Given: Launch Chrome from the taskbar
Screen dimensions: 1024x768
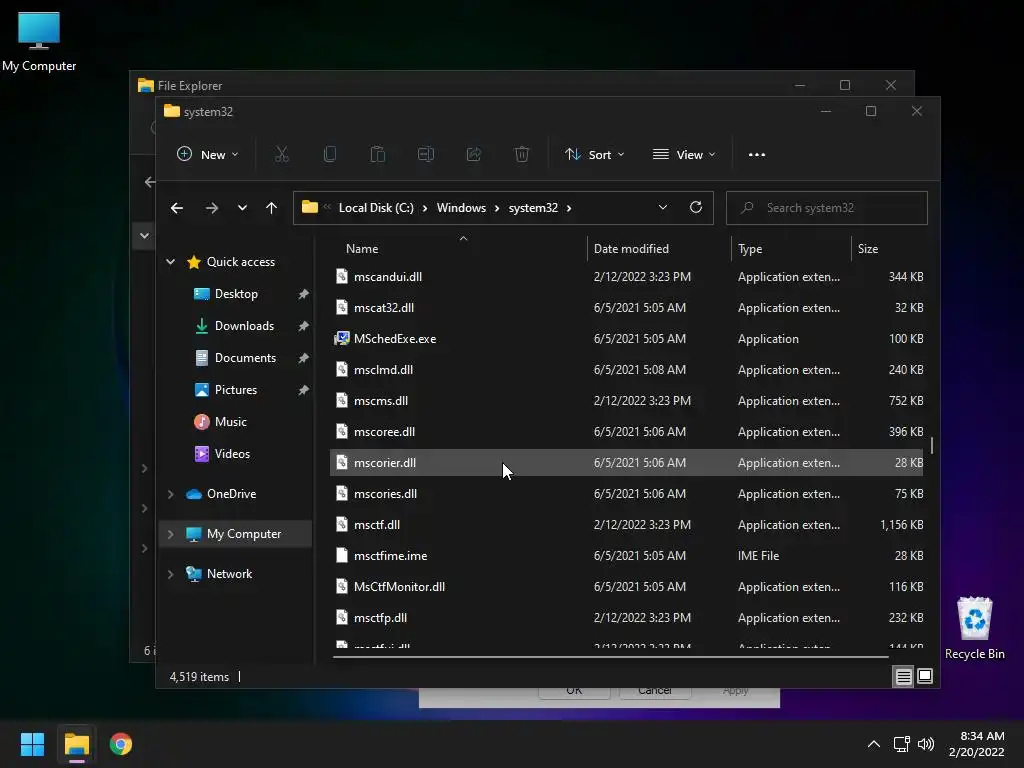Looking at the screenshot, I should coord(121,744).
